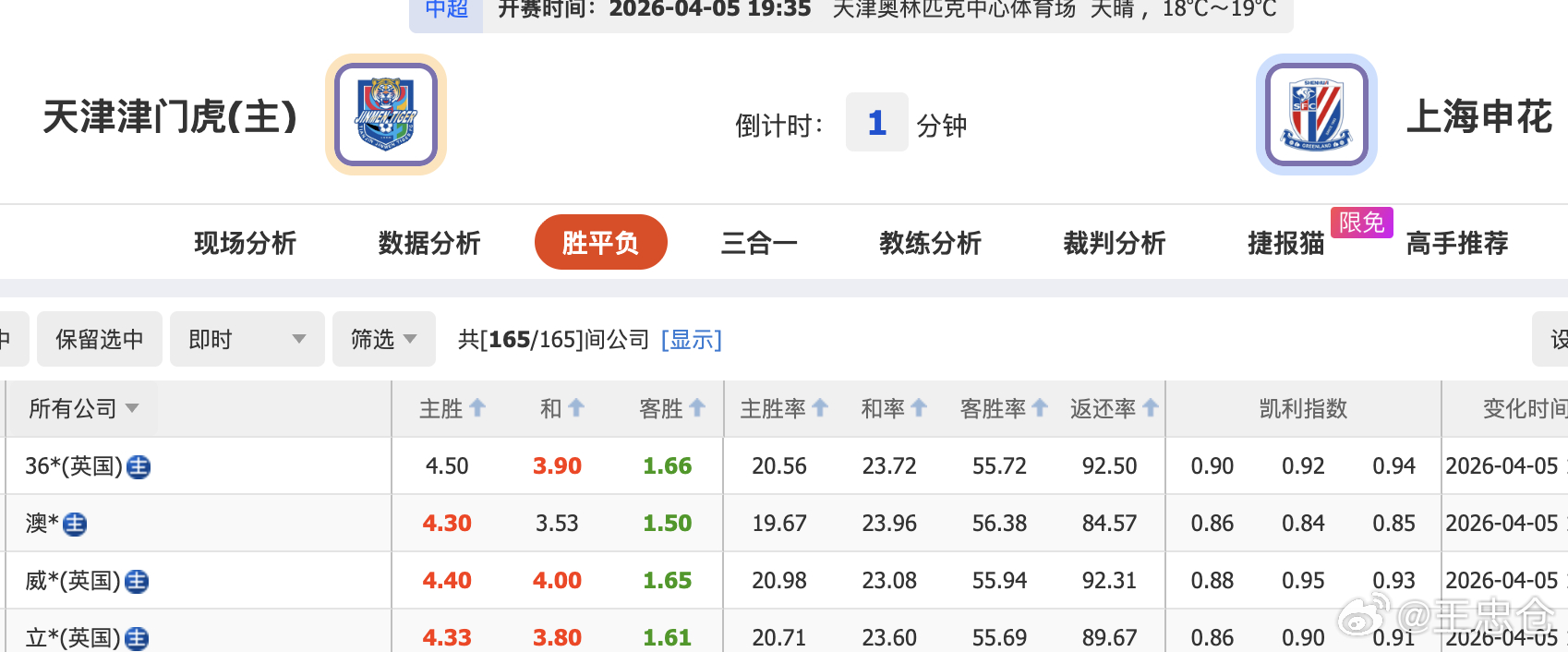Screen dimensions: 1568x652
Task: Click the company count 共[165/165]间公司
Action: point(554,339)
